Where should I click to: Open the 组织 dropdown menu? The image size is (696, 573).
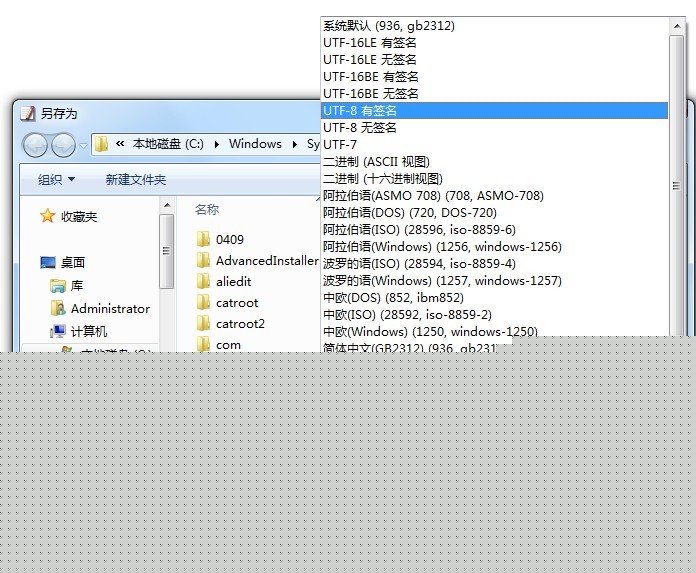click(x=56, y=180)
